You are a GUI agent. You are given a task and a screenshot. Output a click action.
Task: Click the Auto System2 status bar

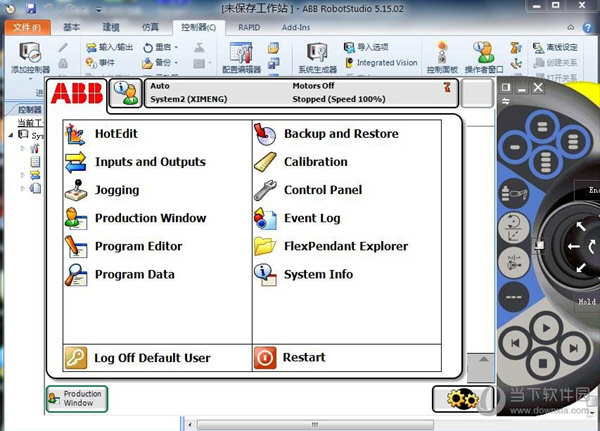pos(301,93)
